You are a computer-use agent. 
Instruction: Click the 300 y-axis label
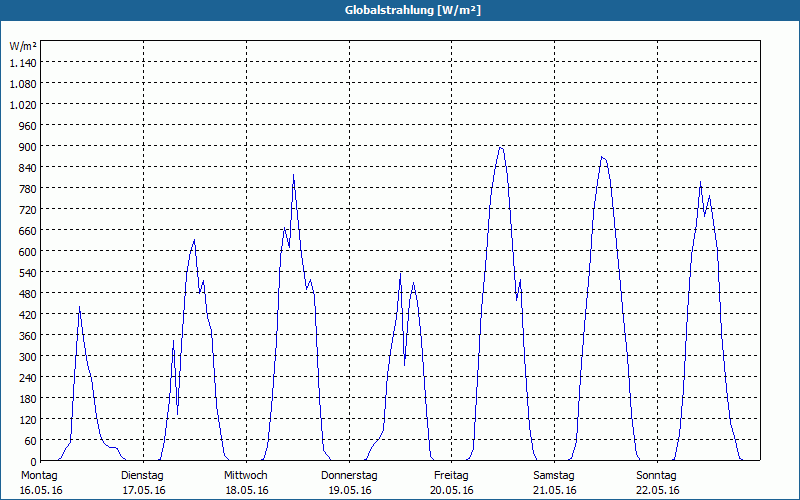pos(28,357)
